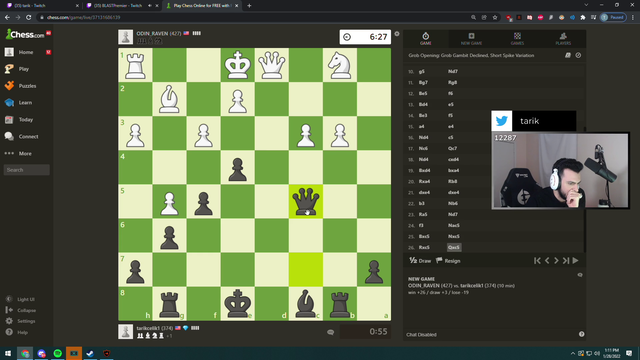The width and height of the screenshot is (640, 360).
Task: Click the browser address bar
Action: tap(253, 18)
